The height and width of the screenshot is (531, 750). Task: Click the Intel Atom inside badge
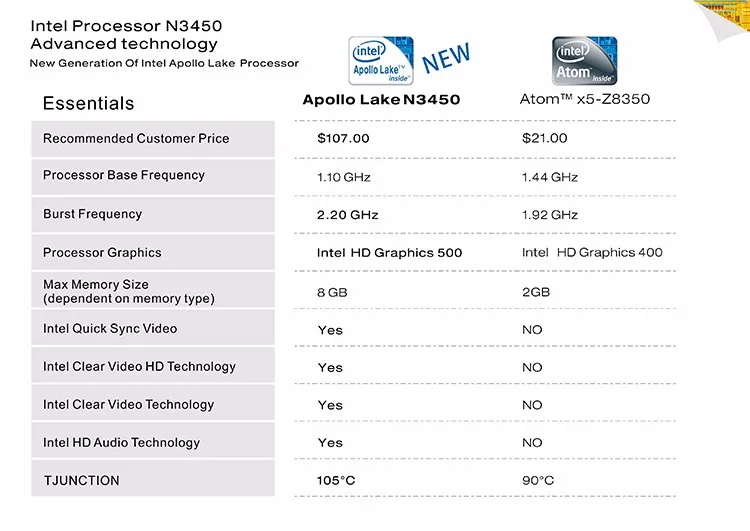click(585, 61)
